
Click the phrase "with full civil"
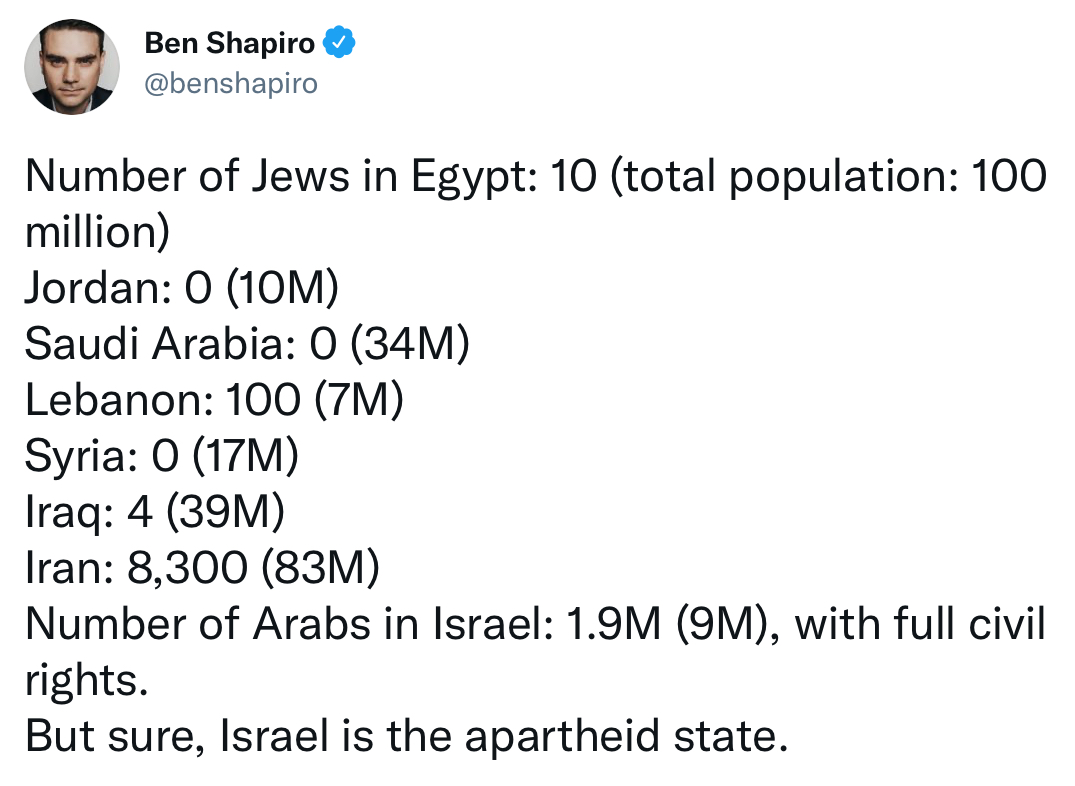[921, 624]
